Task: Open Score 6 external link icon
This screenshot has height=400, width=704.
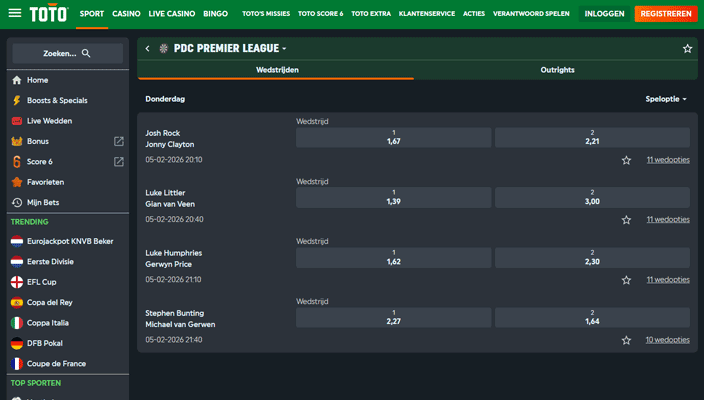Action: (x=119, y=162)
